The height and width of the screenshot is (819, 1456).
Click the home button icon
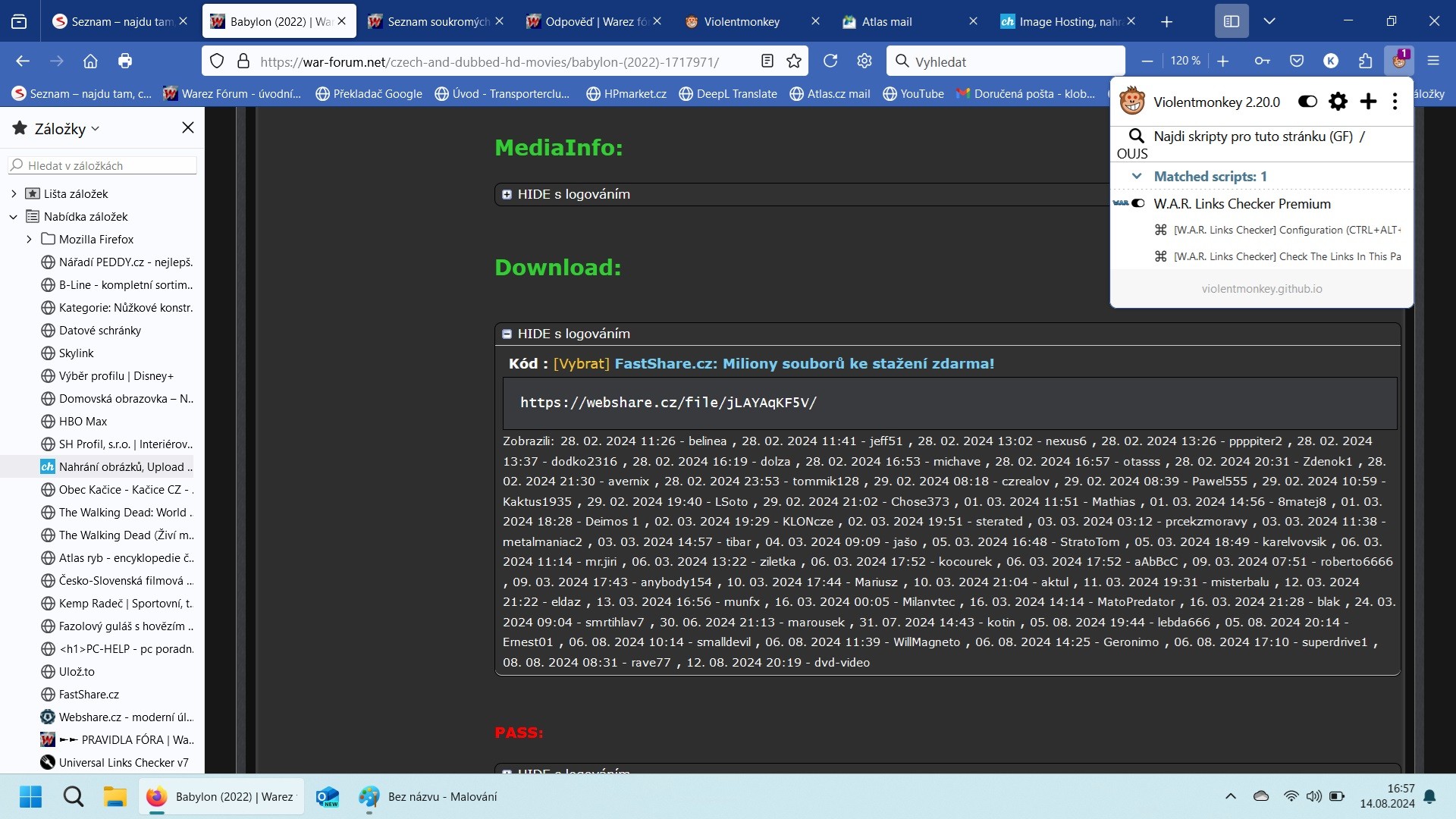click(x=90, y=61)
